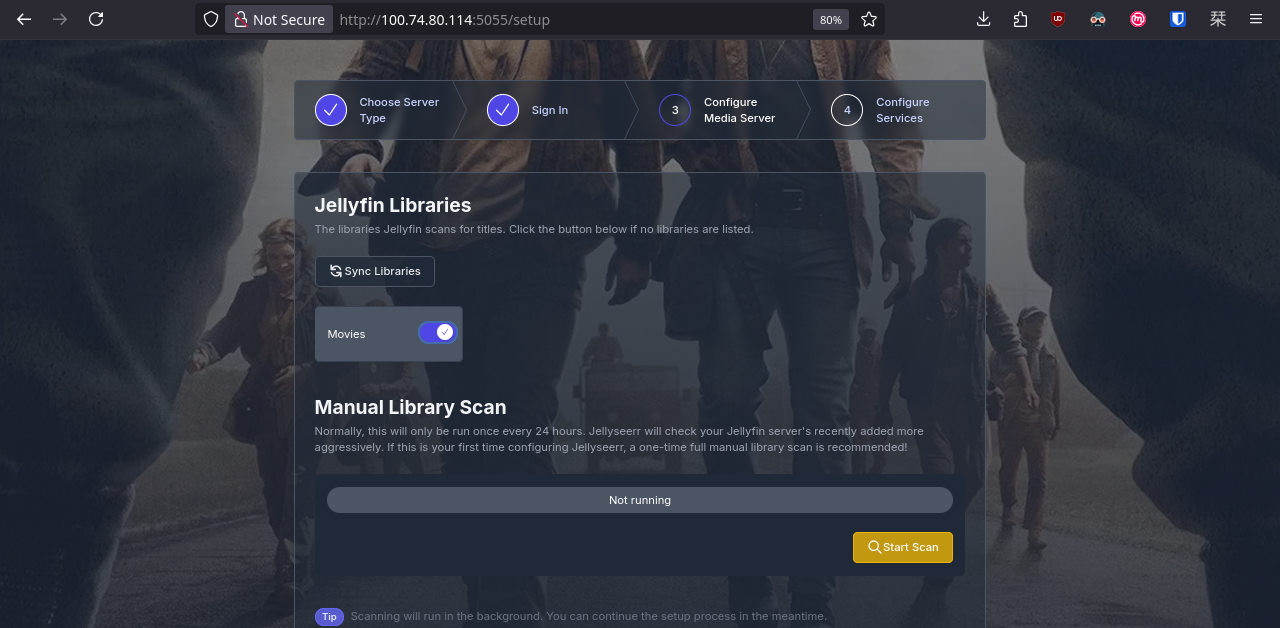
Task: Click the Not running progress bar
Action: (640, 500)
